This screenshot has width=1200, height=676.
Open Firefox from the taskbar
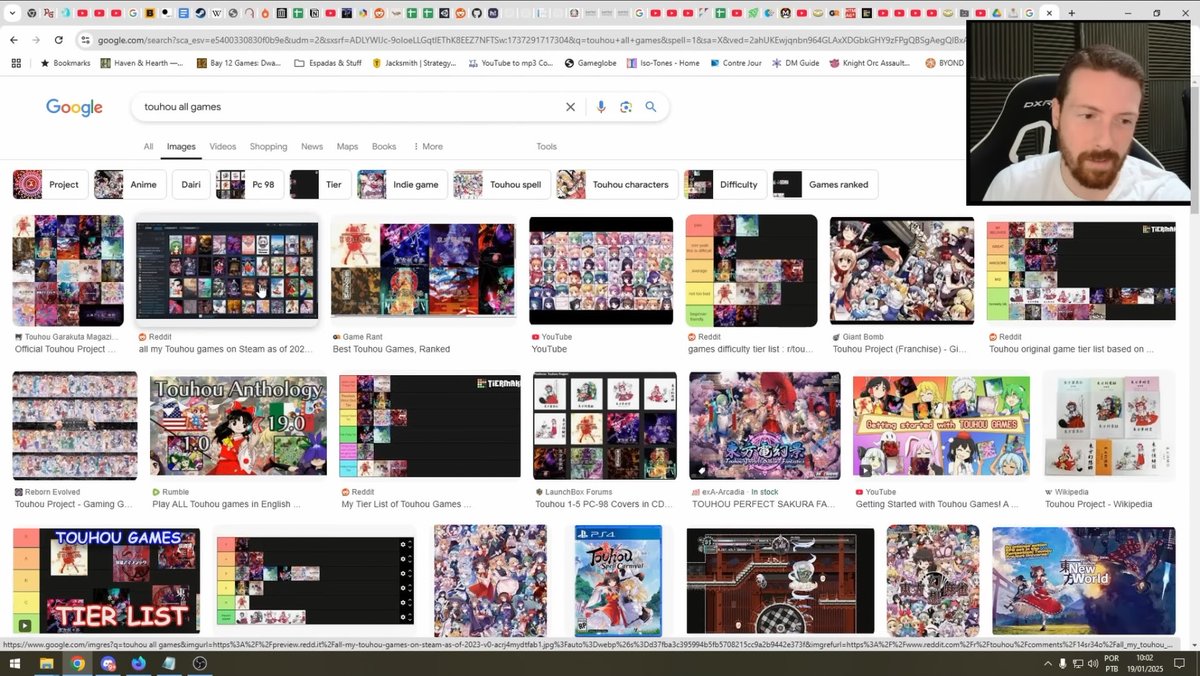138,663
